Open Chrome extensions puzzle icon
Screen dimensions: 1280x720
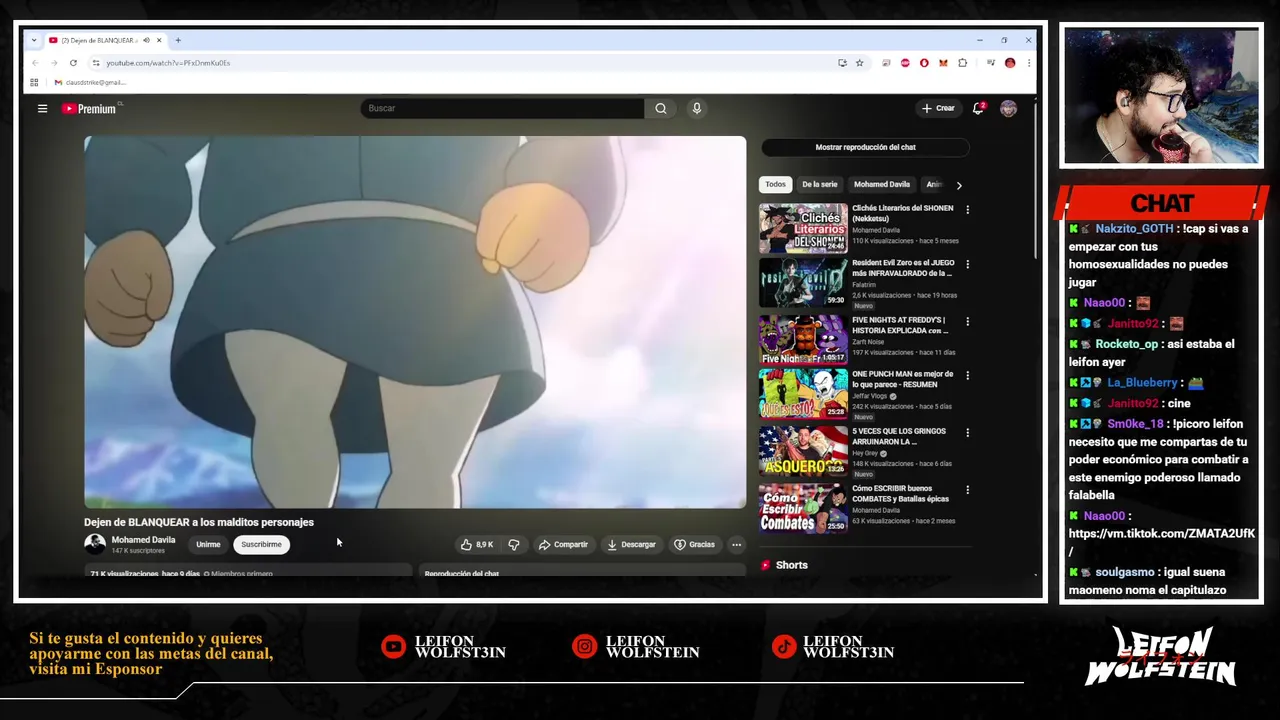[962, 63]
